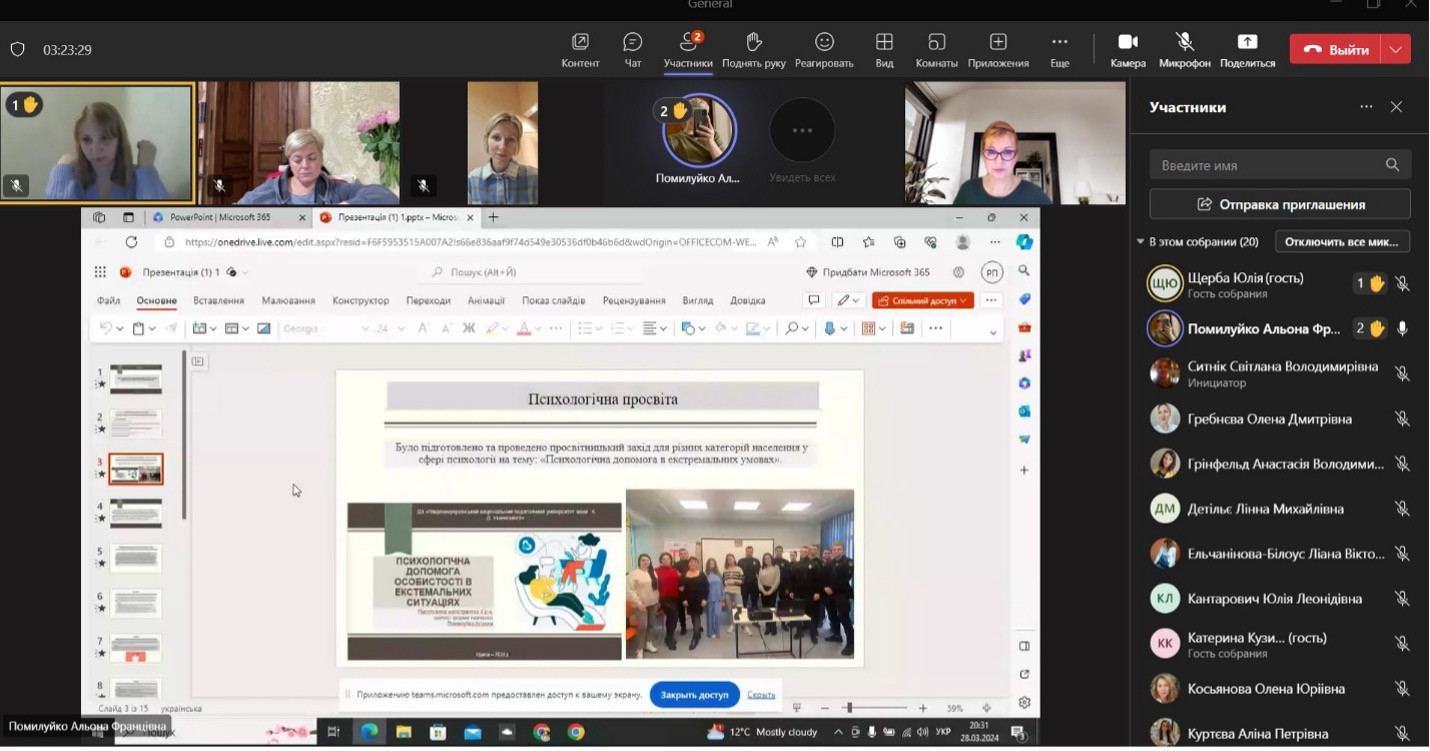1430x751 pixels.
Task: Open the Вид view layout icon
Action: point(884,42)
